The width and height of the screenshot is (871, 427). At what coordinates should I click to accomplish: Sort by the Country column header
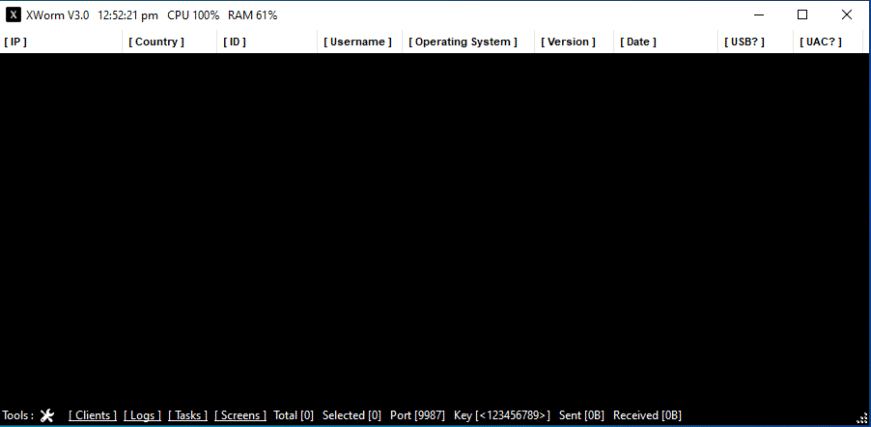pyautogui.click(x=169, y=42)
